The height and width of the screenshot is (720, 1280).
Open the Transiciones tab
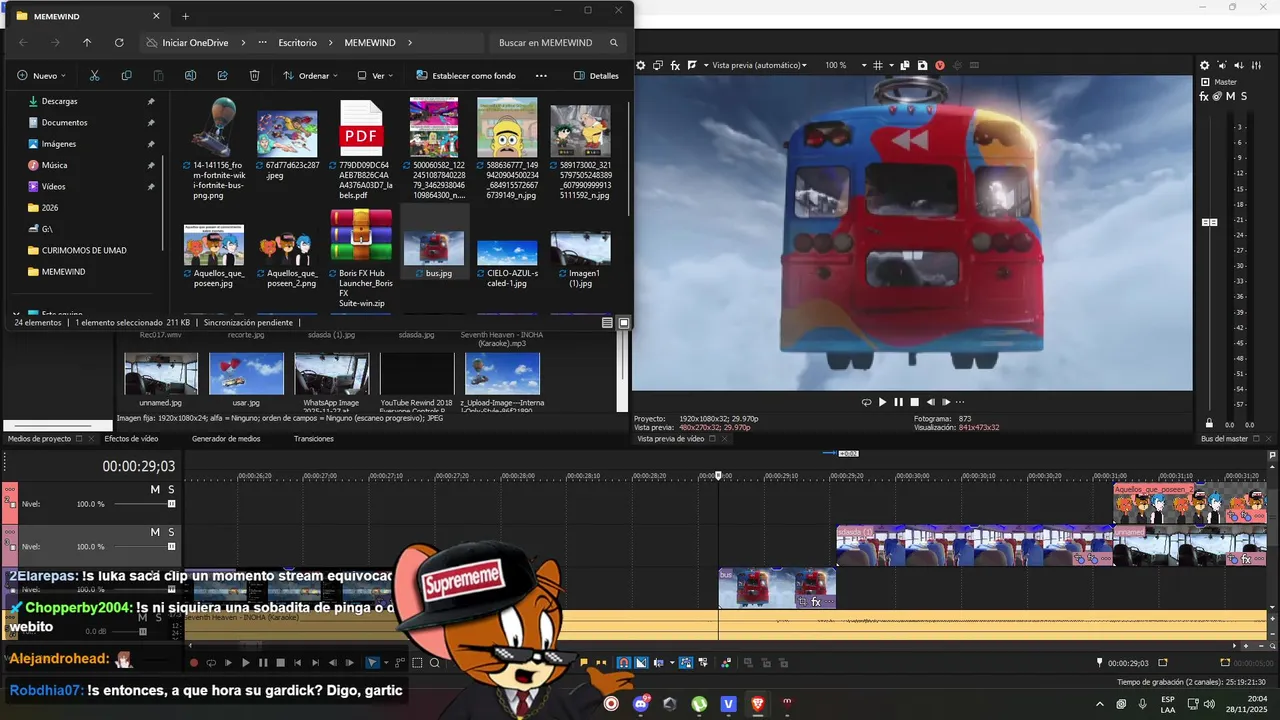pyautogui.click(x=314, y=439)
